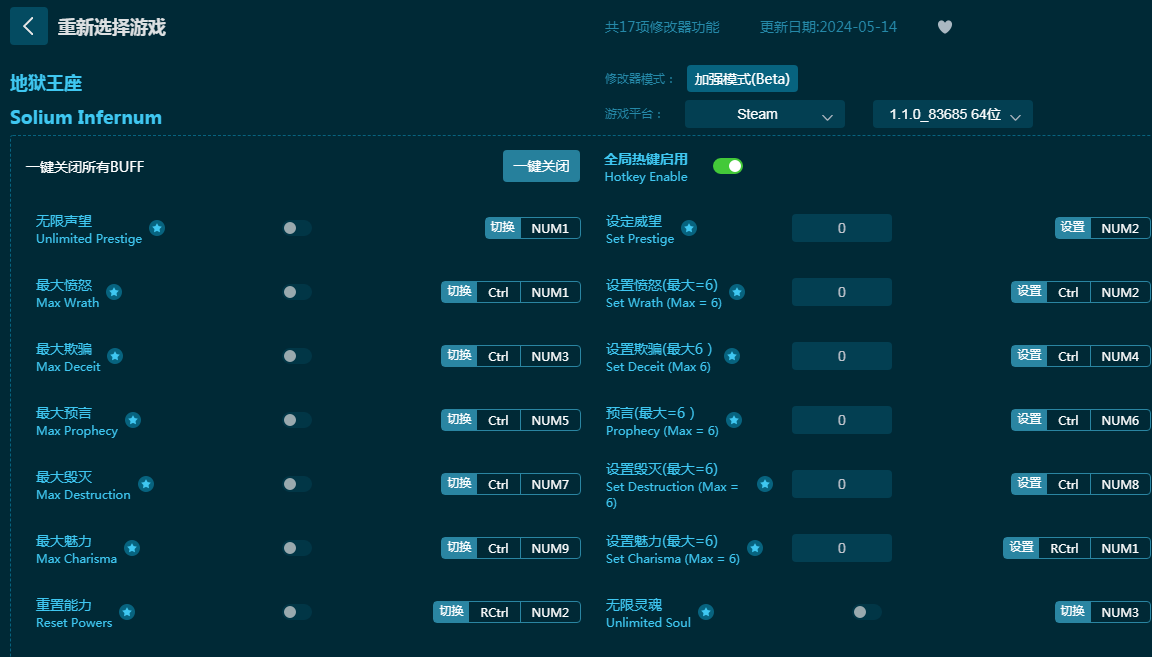
Task: Enable the Reset Powers toggle
Action: tap(297, 611)
